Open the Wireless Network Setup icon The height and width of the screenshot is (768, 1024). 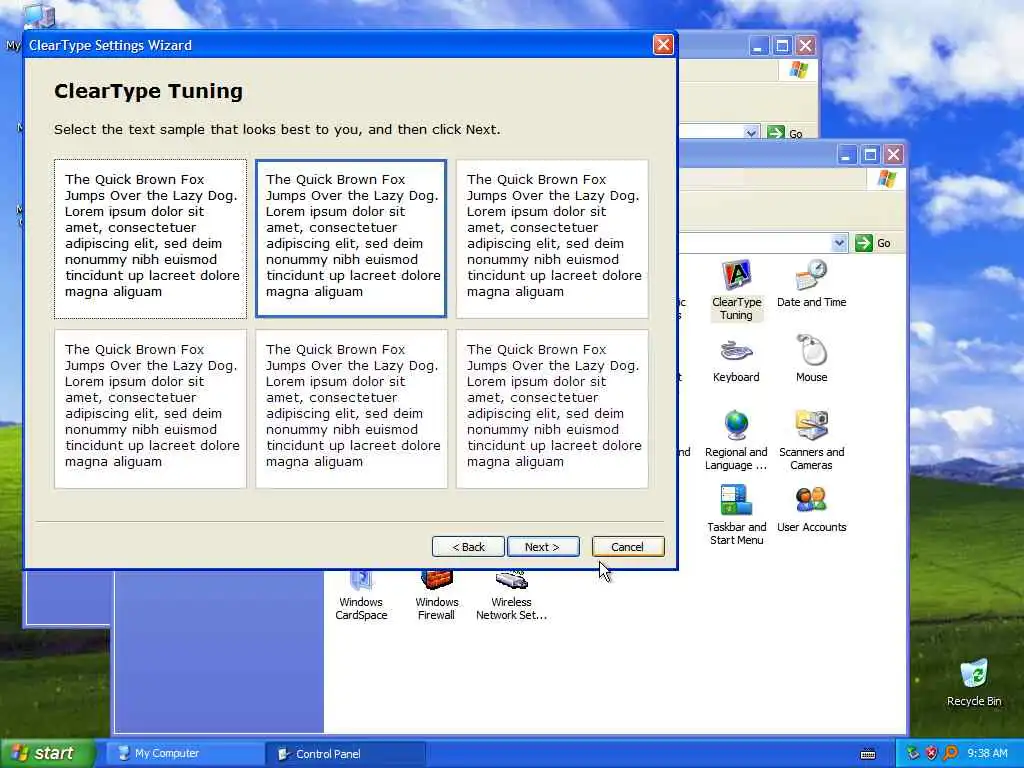coord(511,596)
